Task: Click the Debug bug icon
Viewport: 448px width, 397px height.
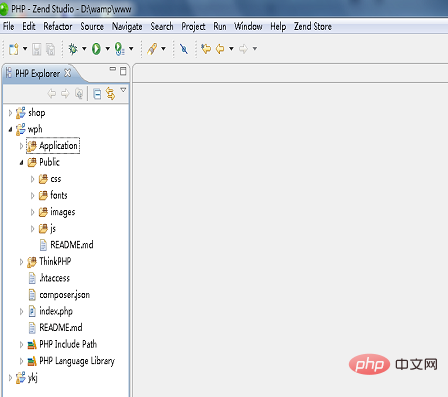Action: (x=73, y=49)
